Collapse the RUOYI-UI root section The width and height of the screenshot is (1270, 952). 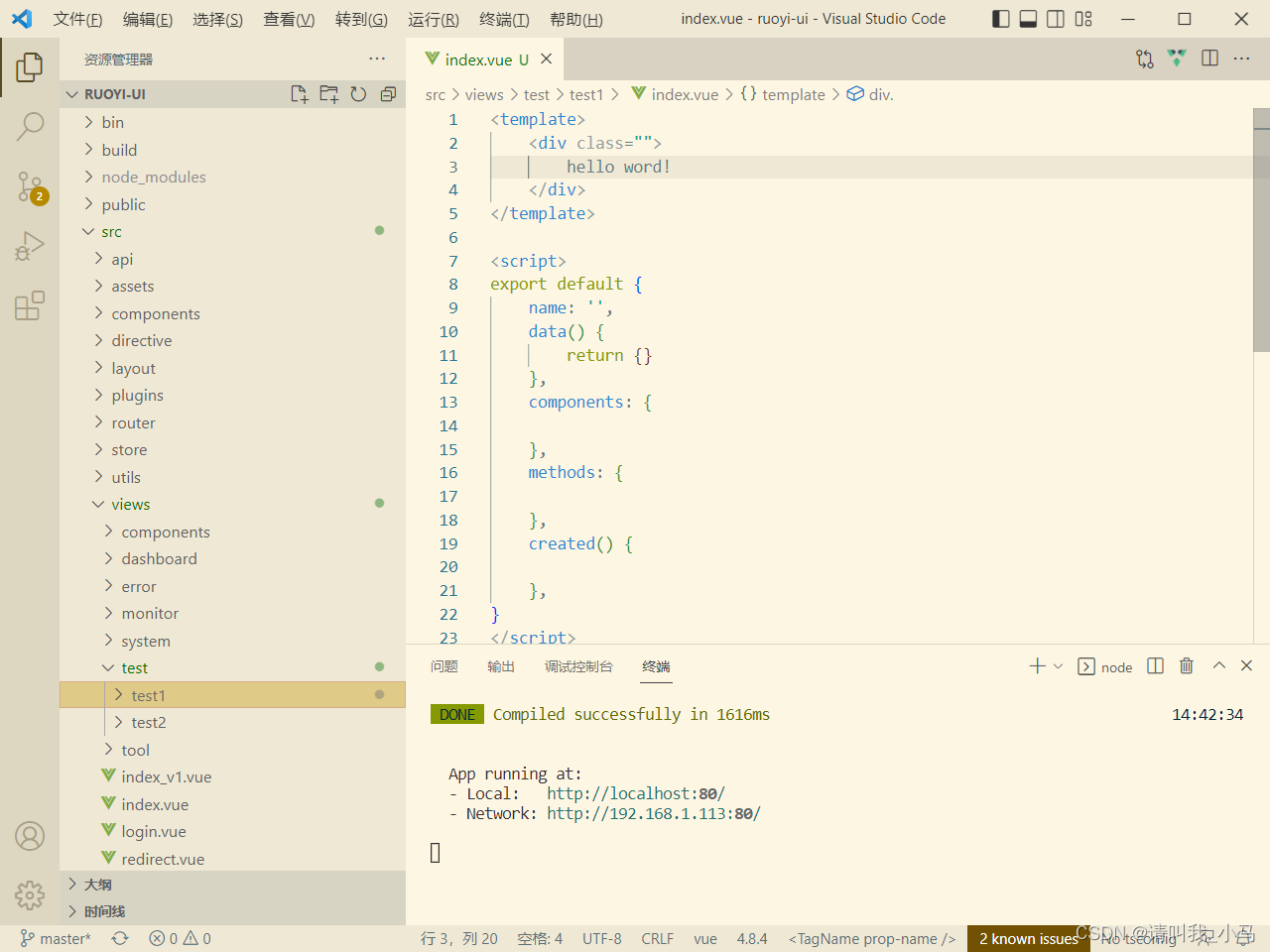232,94
